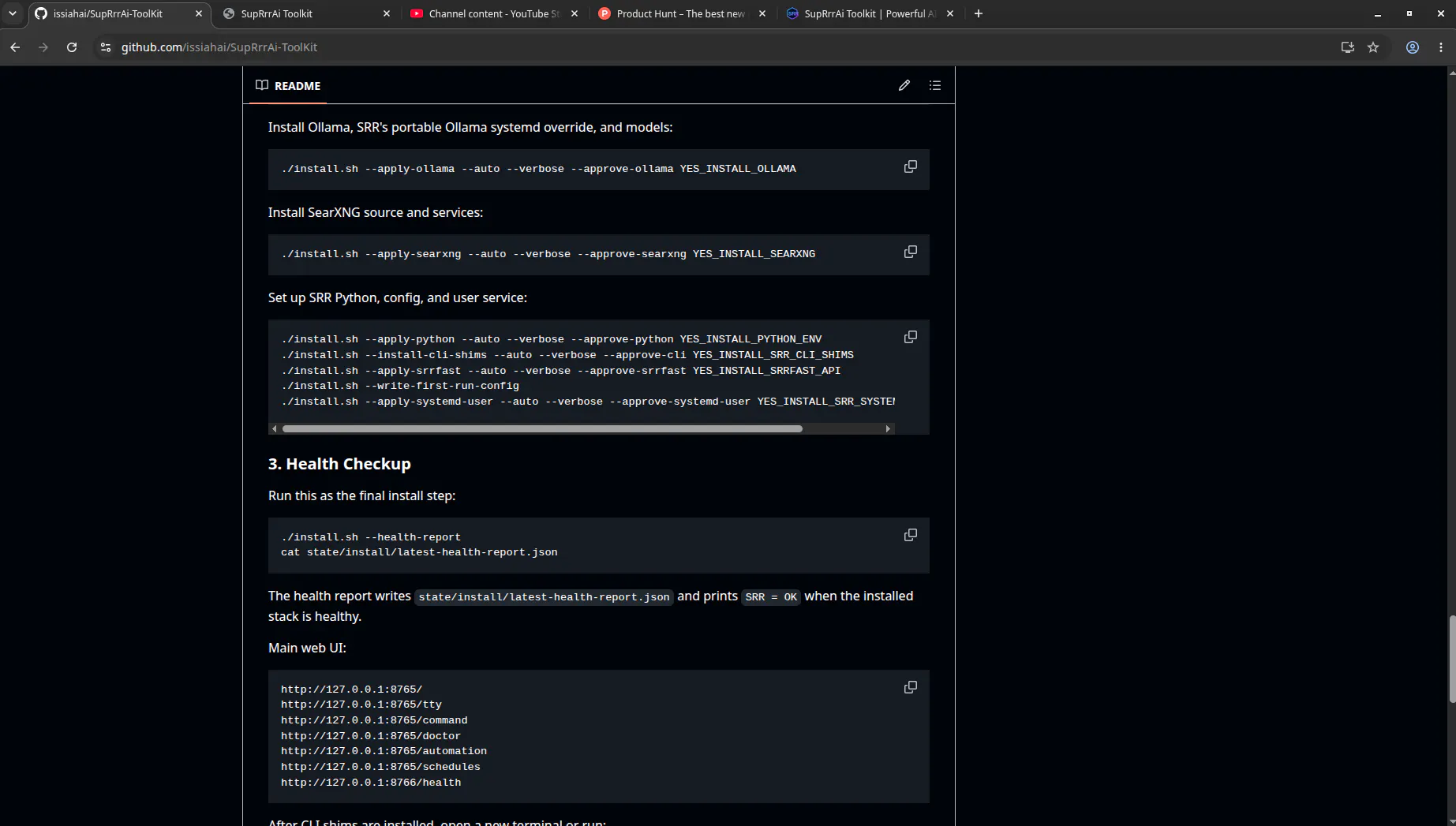Click inline state/install/latest-health-report.json code
Viewport: 1456px width, 826px height.
tap(544, 596)
